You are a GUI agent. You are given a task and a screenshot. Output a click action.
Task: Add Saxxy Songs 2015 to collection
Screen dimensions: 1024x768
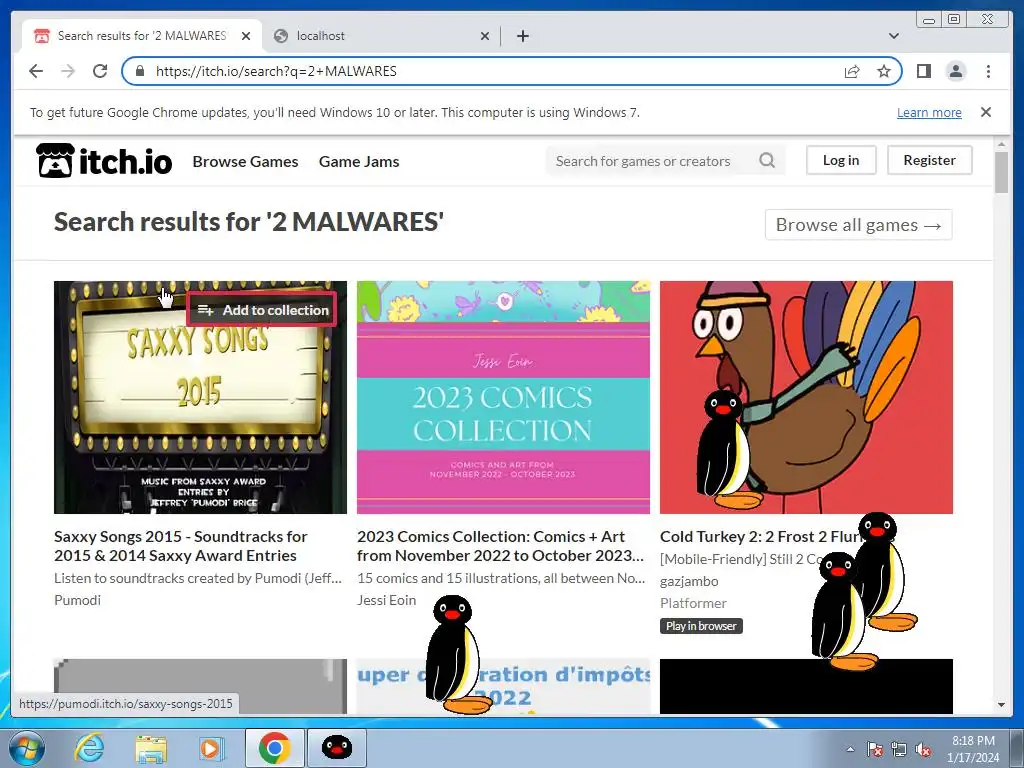click(263, 310)
